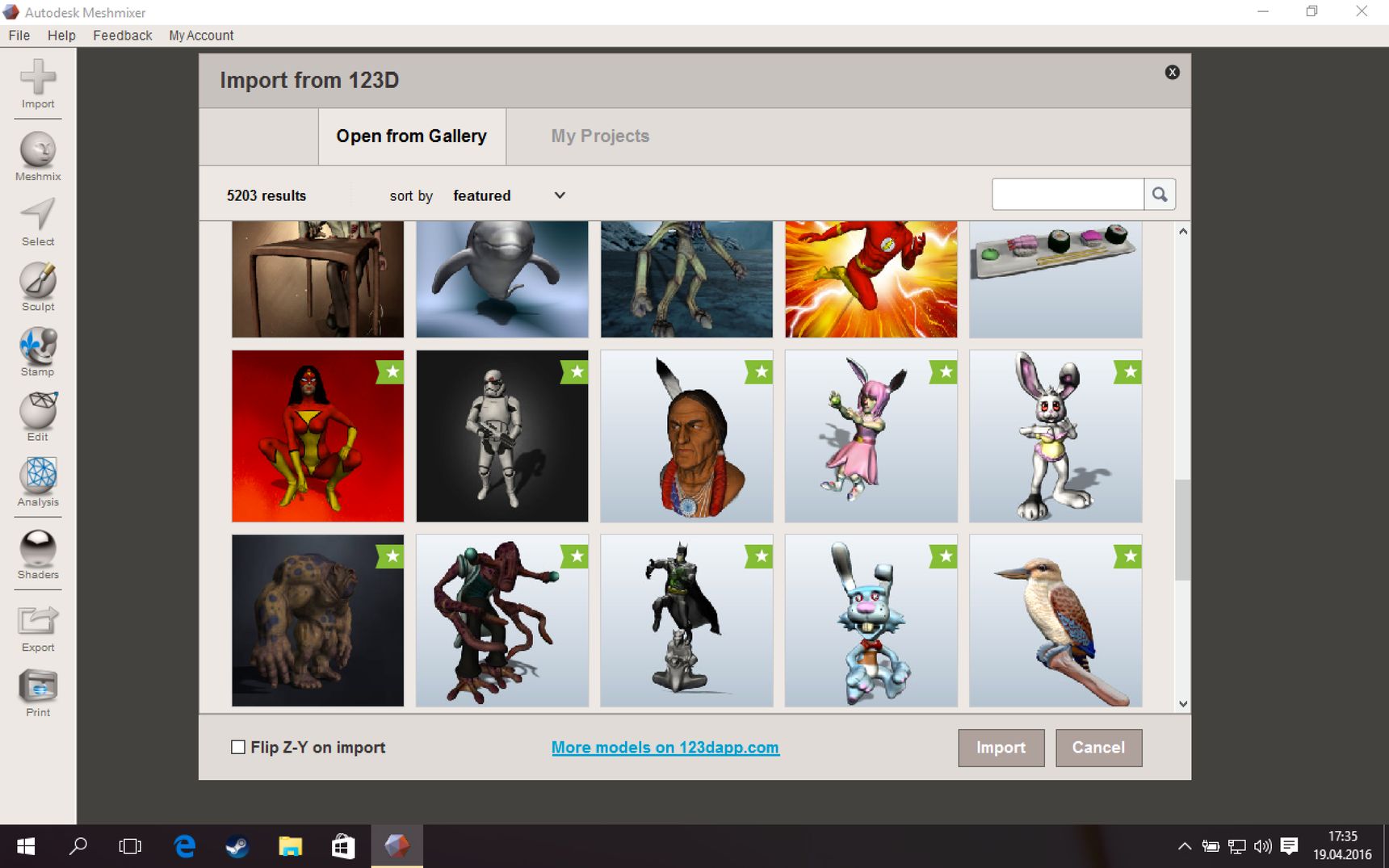Viewport: 1389px width, 868px height.
Task: Open Steam from the taskbar
Action: 237,846
